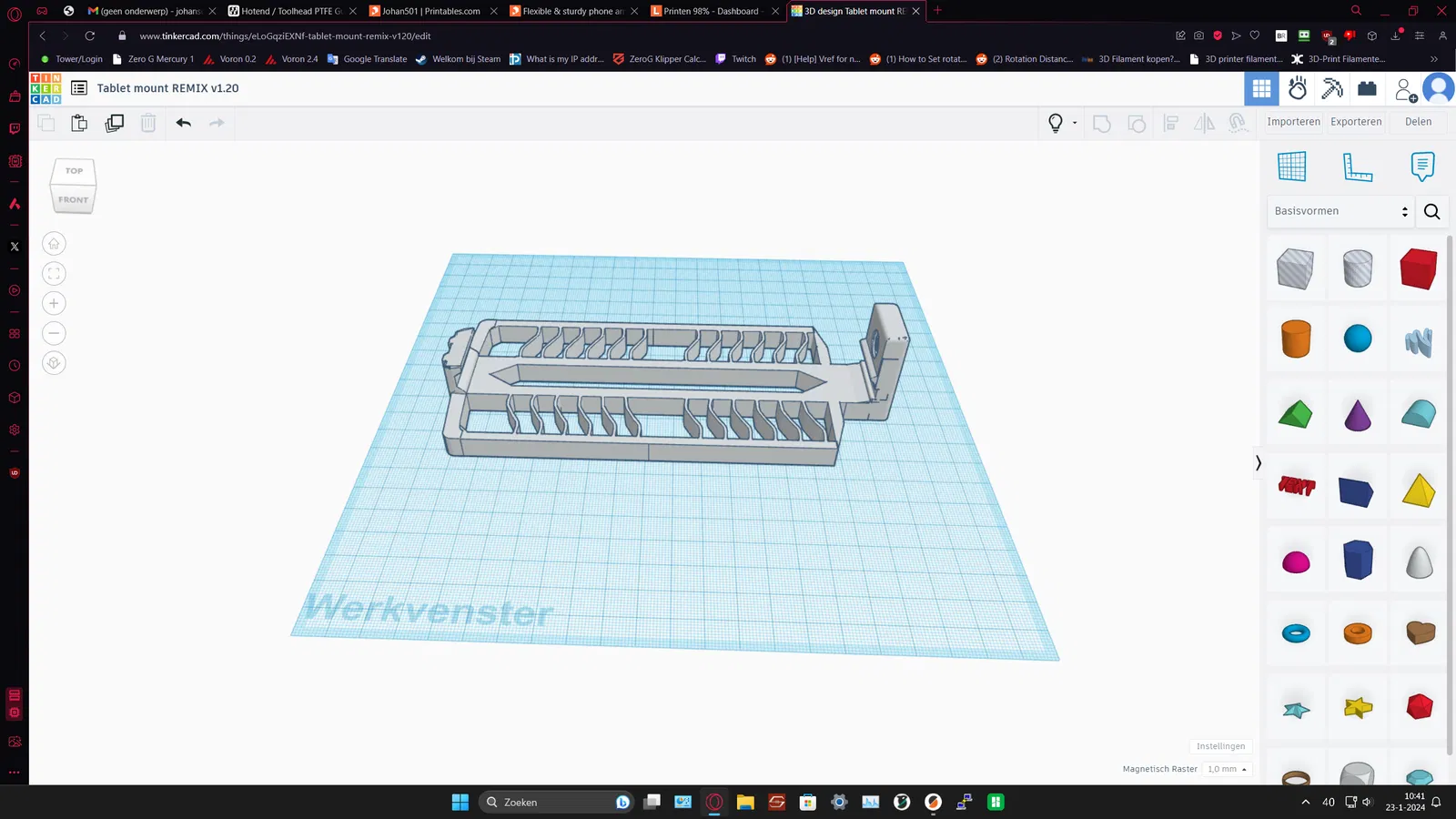Pick the yellow Pyramid shape
This screenshot has width=1456, height=819.
(1419, 490)
